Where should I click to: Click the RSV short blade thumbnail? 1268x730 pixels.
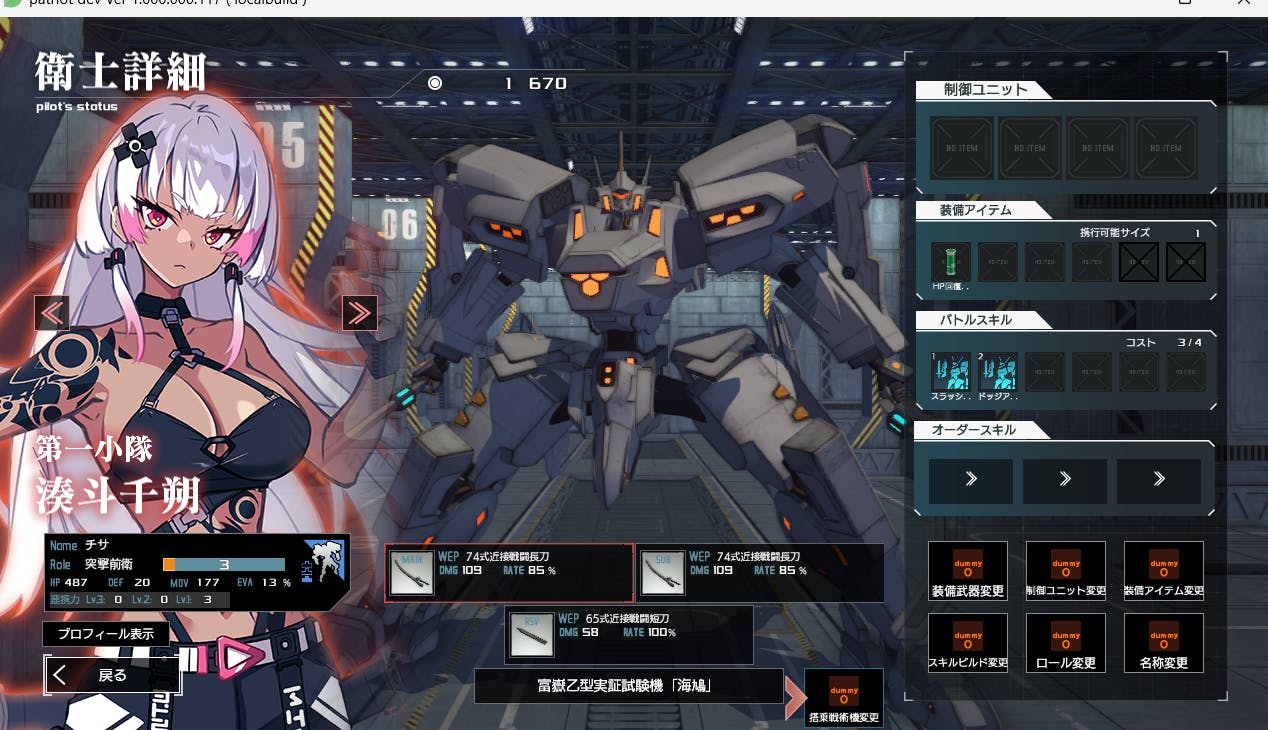pyautogui.click(x=532, y=634)
